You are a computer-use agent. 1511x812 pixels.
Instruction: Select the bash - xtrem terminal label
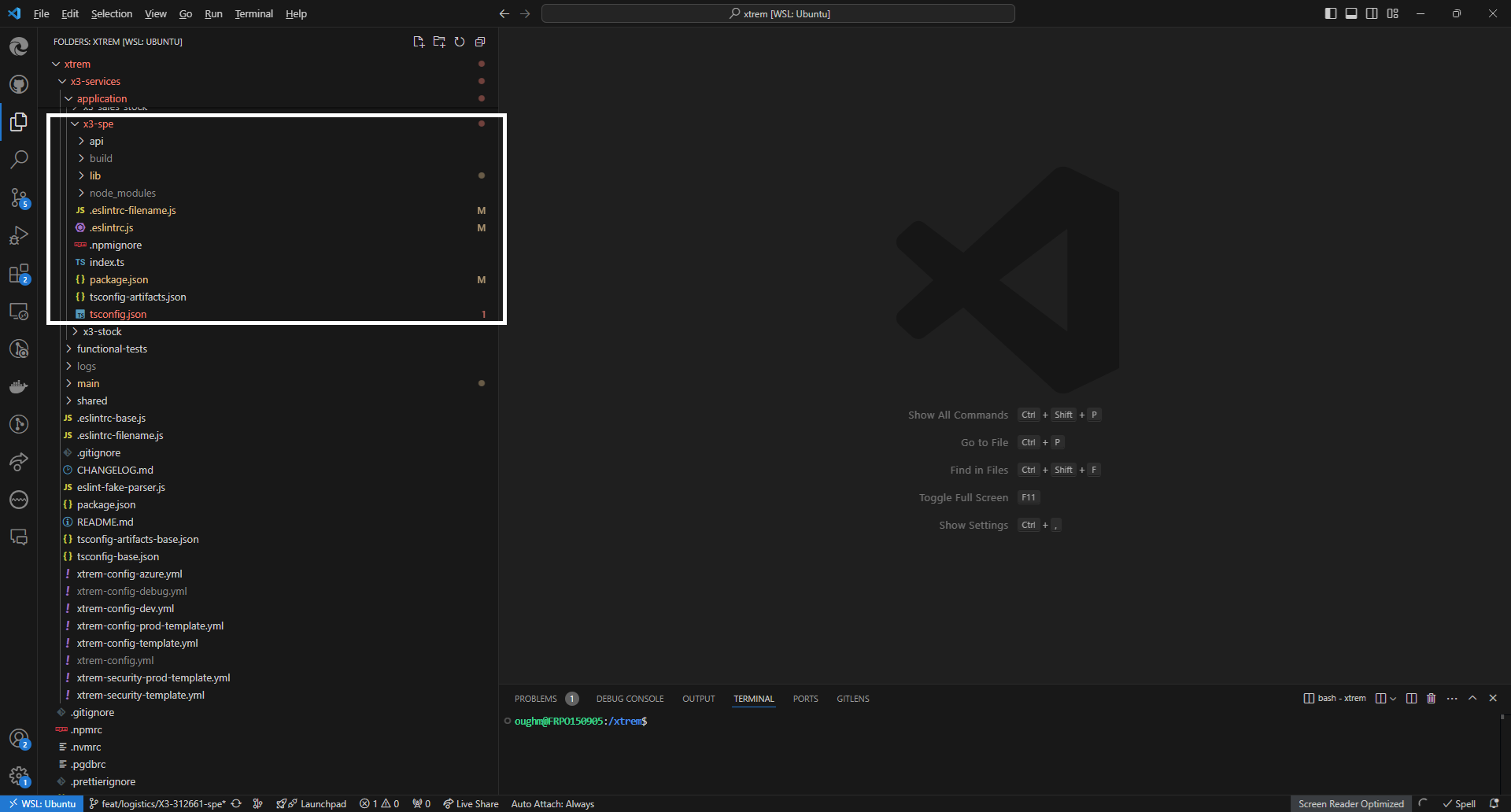coord(1335,699)
